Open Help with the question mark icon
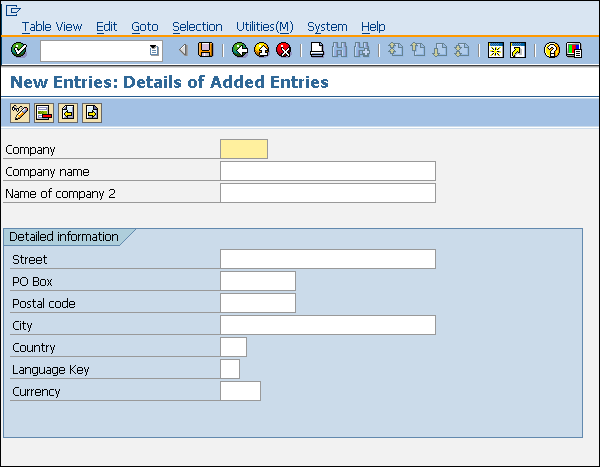The width and height of the screenshot is (600, 467). pyautogui.click(x=551, y=50)
